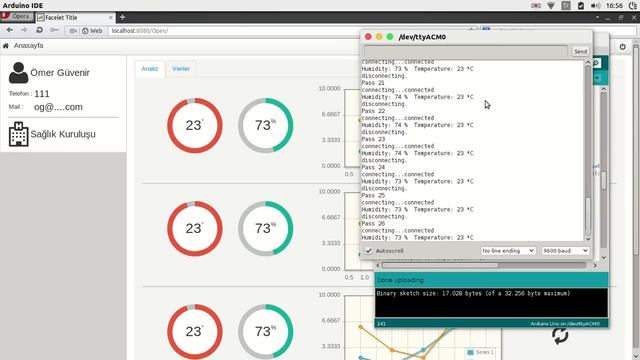Click the Pass 21 line in serial output
Viewport: 640px width, 360px height.
click(373, 83)
